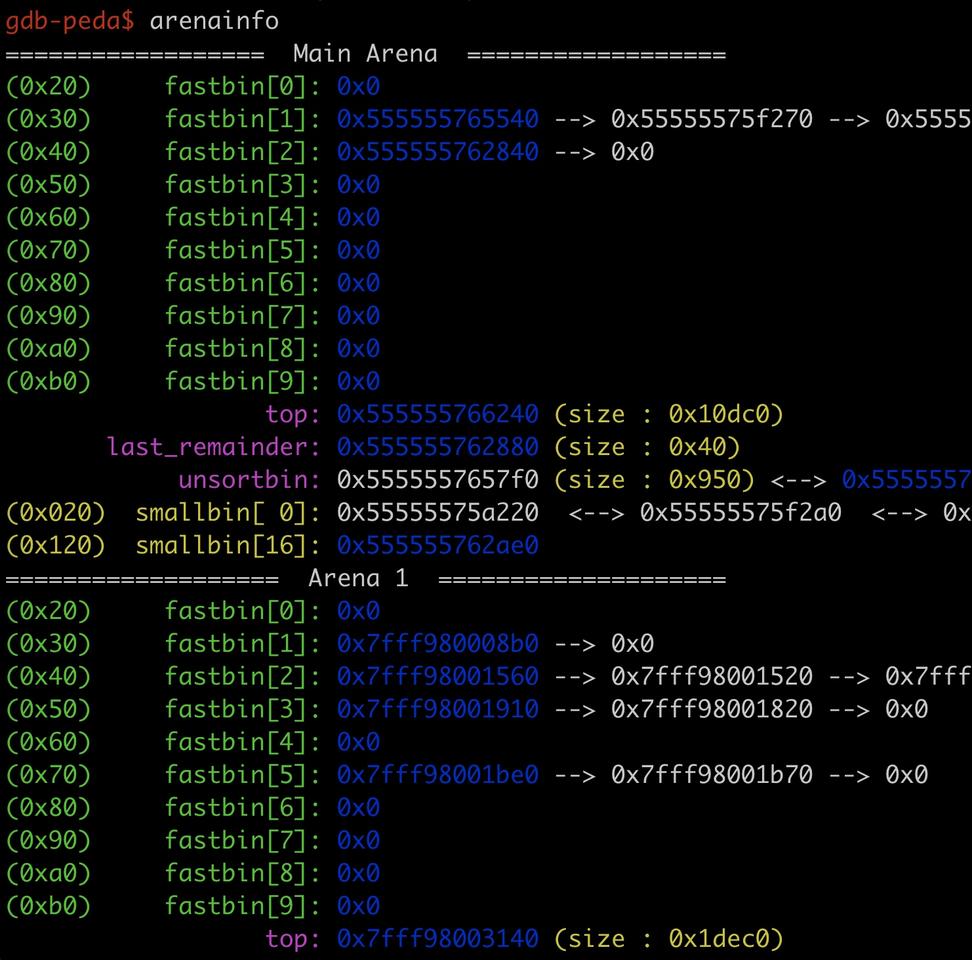Click the smallbin[16] label
The image size is (972, 960).
(228, 545)
